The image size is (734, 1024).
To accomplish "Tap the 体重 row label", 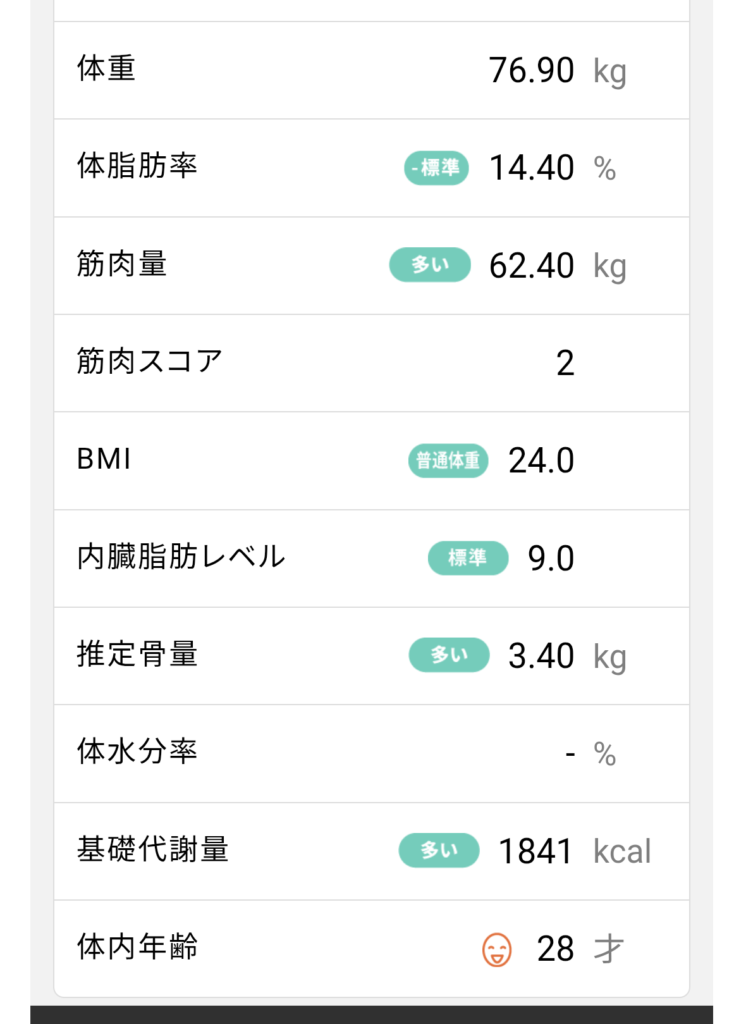I will coord(106,69).
